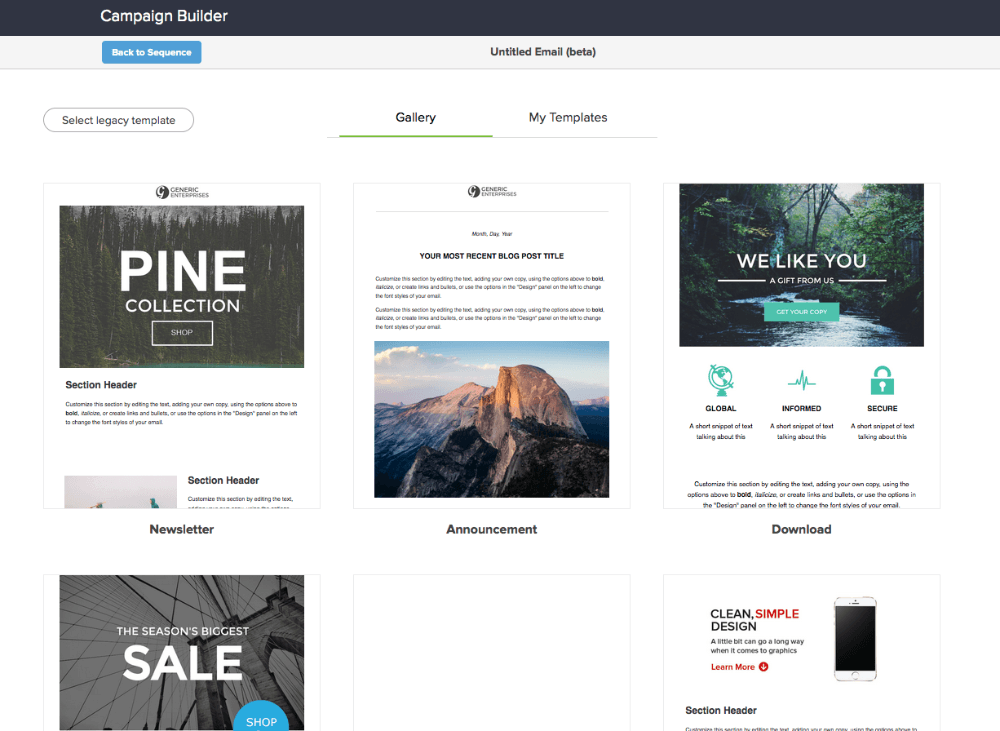Click the Get Your Copy button in Download preview
1000x731 pixels.
point(802,312)
